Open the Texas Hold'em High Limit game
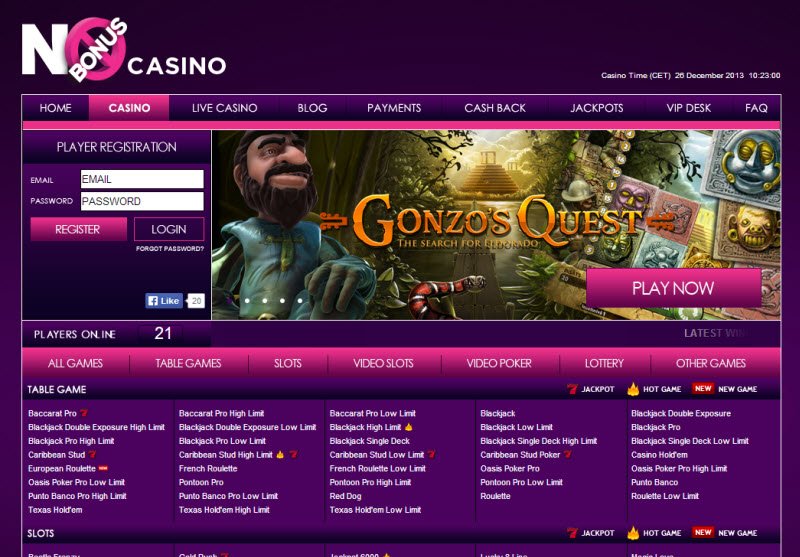The image size is (800, 557). 224,510
